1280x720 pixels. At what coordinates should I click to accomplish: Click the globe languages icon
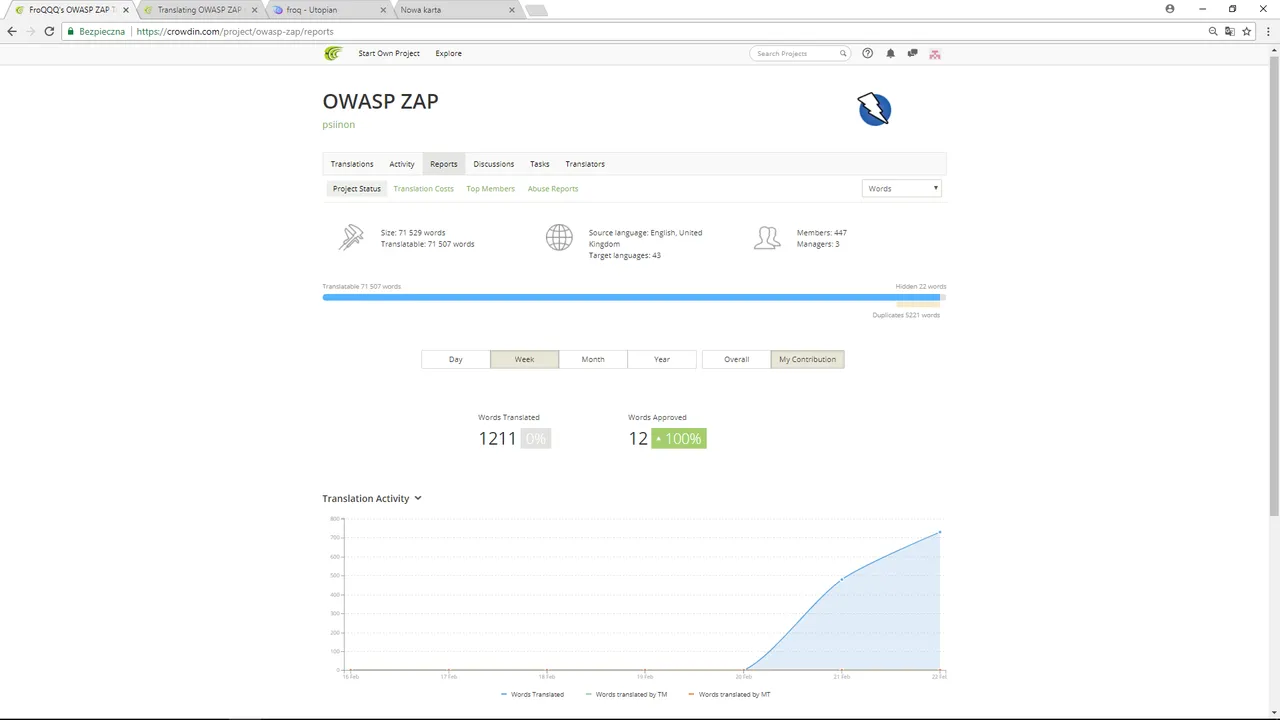[559, 237]
